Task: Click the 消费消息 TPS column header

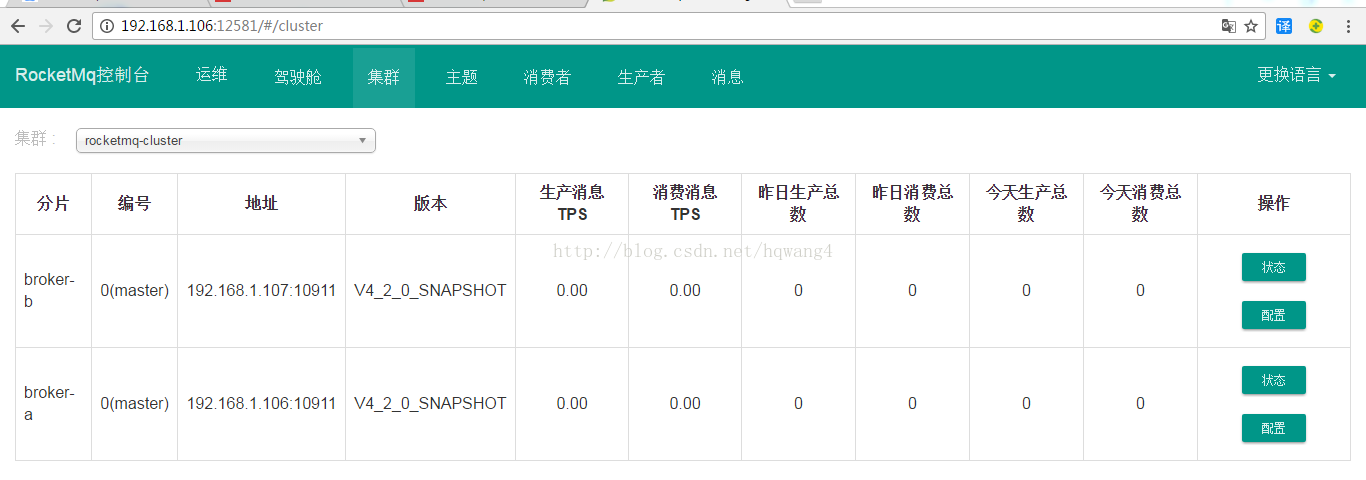Action: pyautogui.click(x=685, y=203)
